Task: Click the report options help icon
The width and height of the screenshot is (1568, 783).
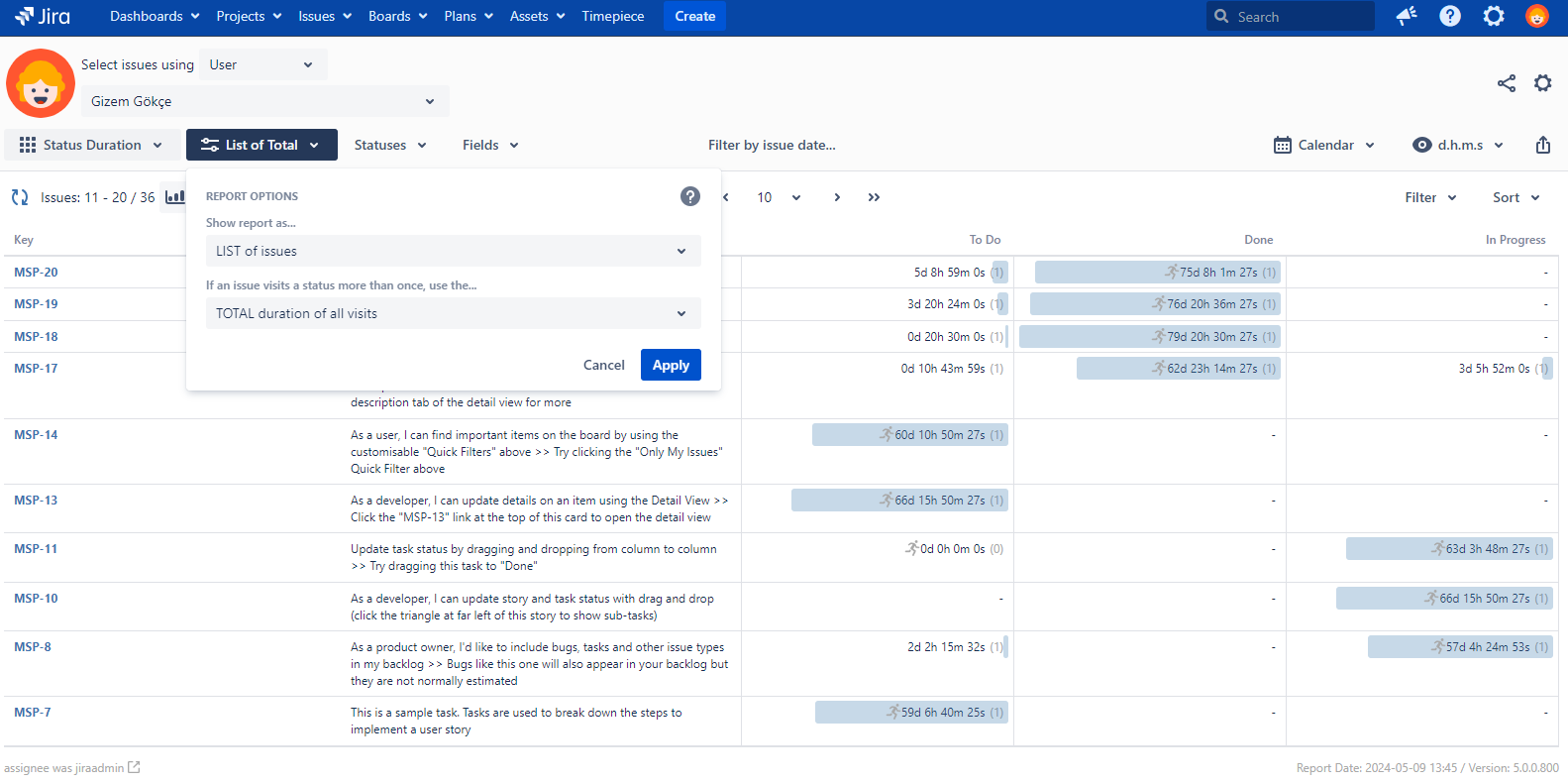Action: (x=689, y=196)
